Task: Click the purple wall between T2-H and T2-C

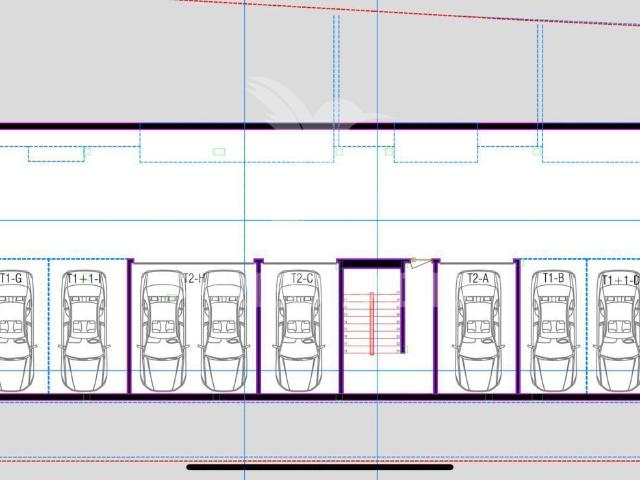Action: tap(258, 326)
